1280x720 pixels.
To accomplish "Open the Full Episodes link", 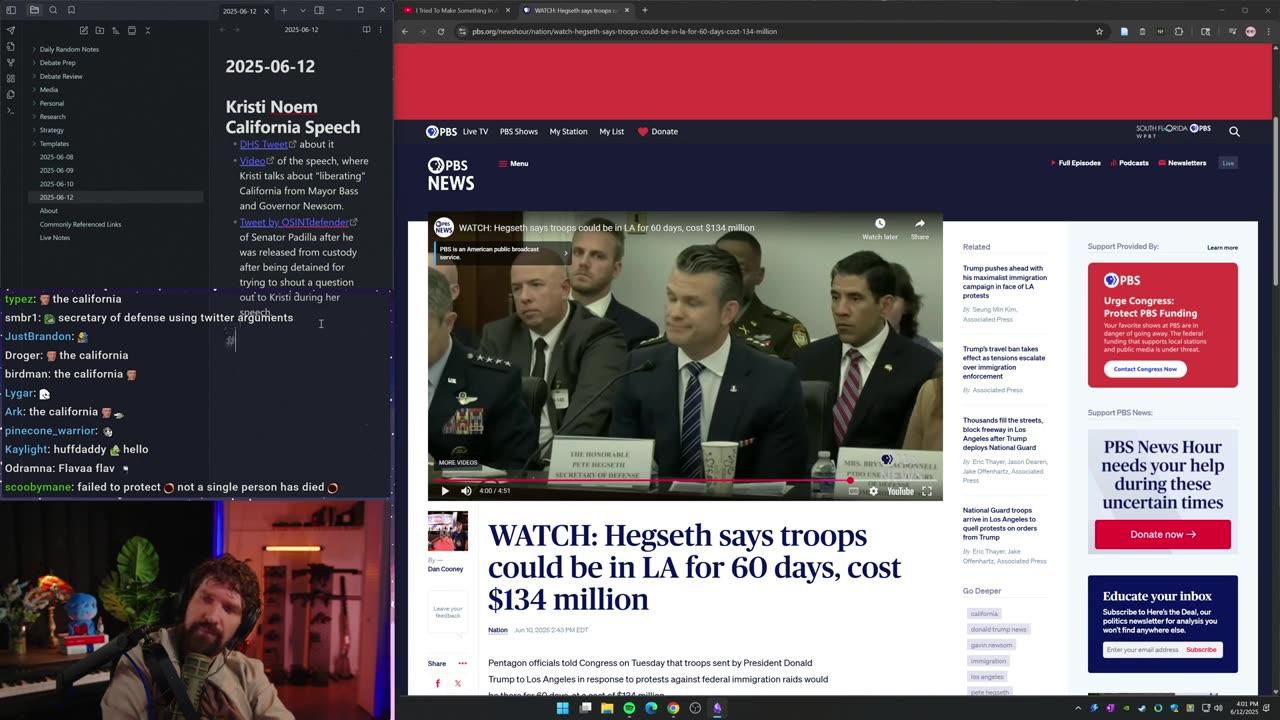I will pos(1075,163).
